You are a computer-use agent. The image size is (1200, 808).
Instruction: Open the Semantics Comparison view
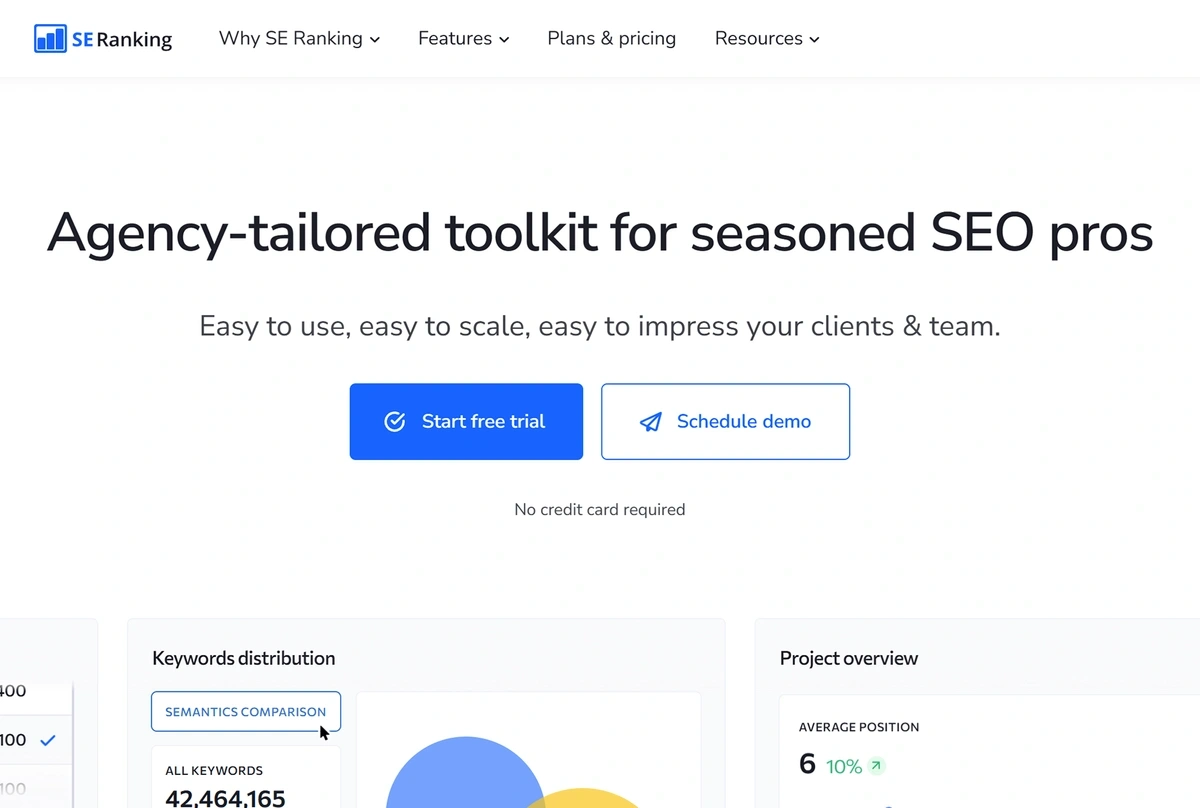point(245,711)
